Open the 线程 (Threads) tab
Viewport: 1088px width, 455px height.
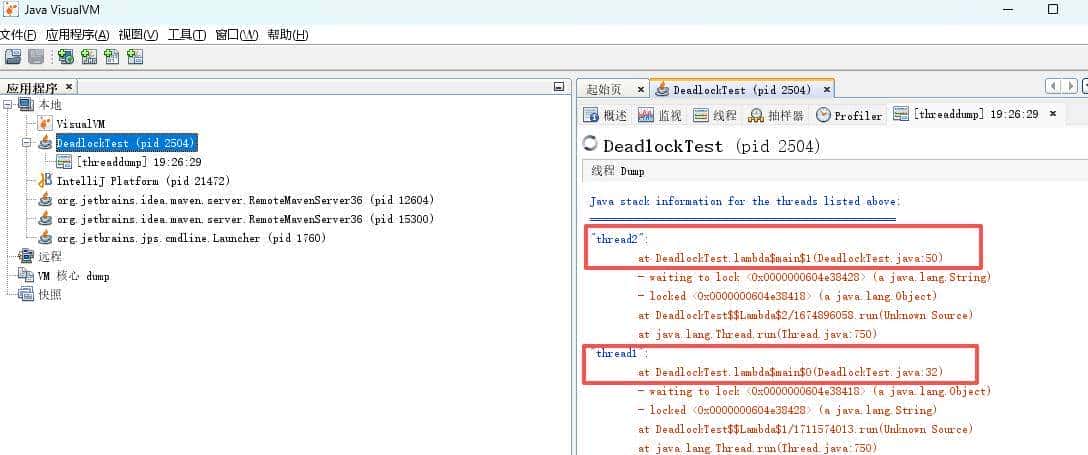(x=715, y=116)
